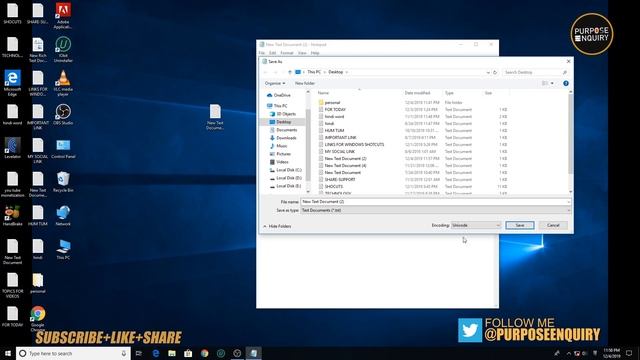Select the HandBrake desktop icon

(x=12, y=216)
